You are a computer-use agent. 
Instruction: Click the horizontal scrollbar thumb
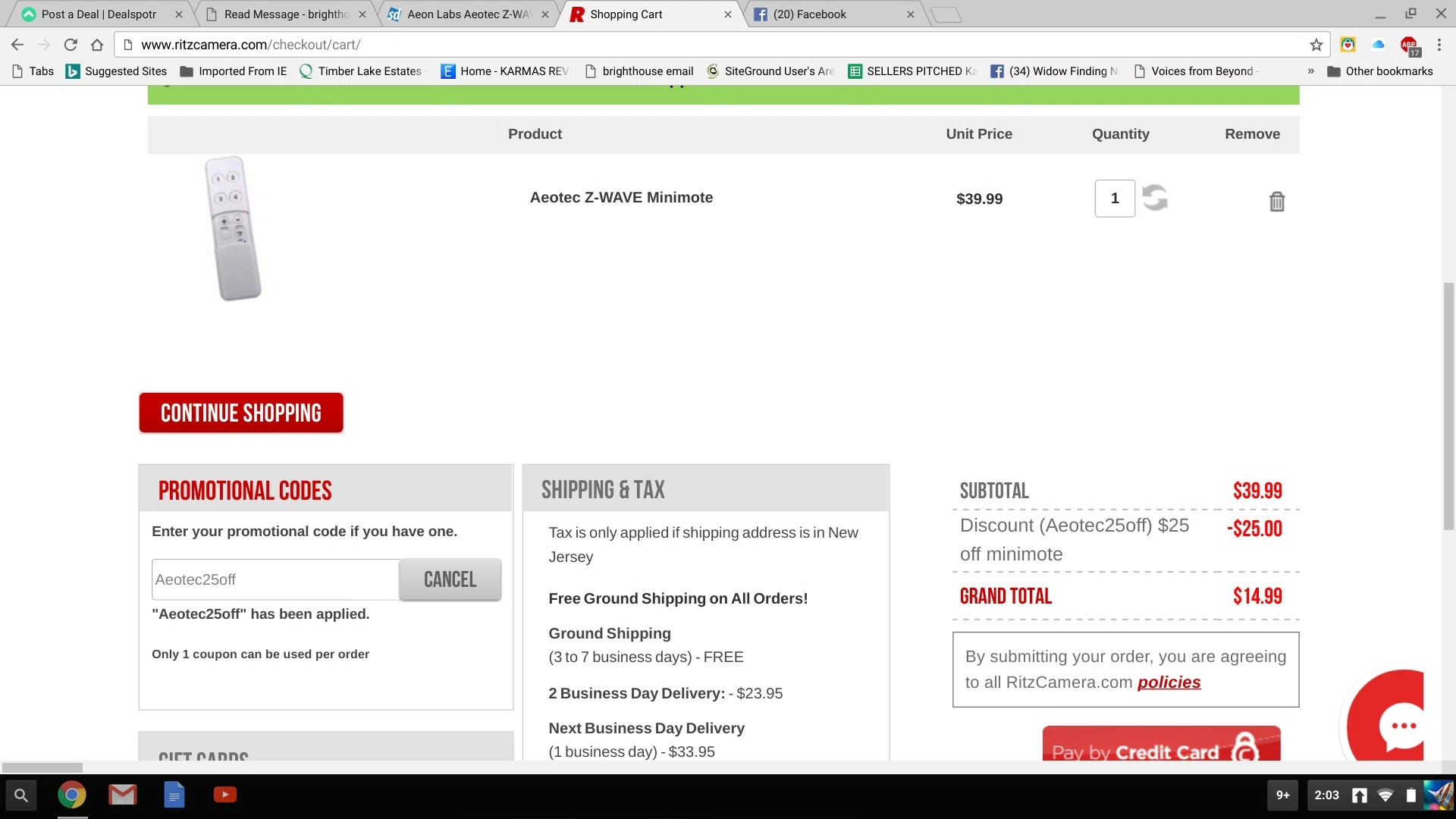[42, 767]
